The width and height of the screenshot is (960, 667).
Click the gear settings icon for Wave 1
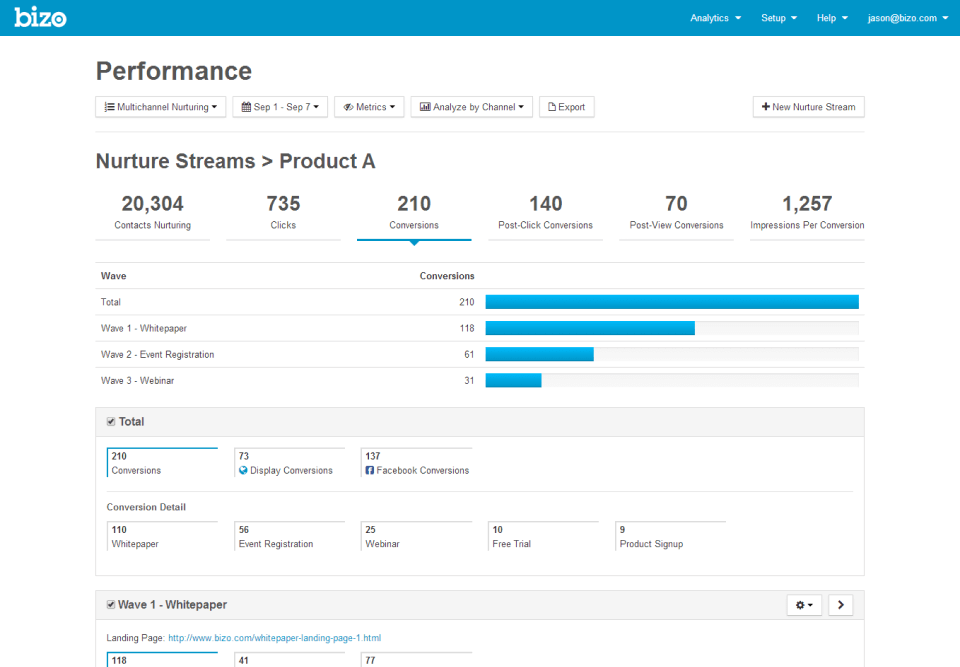(803, 605)
